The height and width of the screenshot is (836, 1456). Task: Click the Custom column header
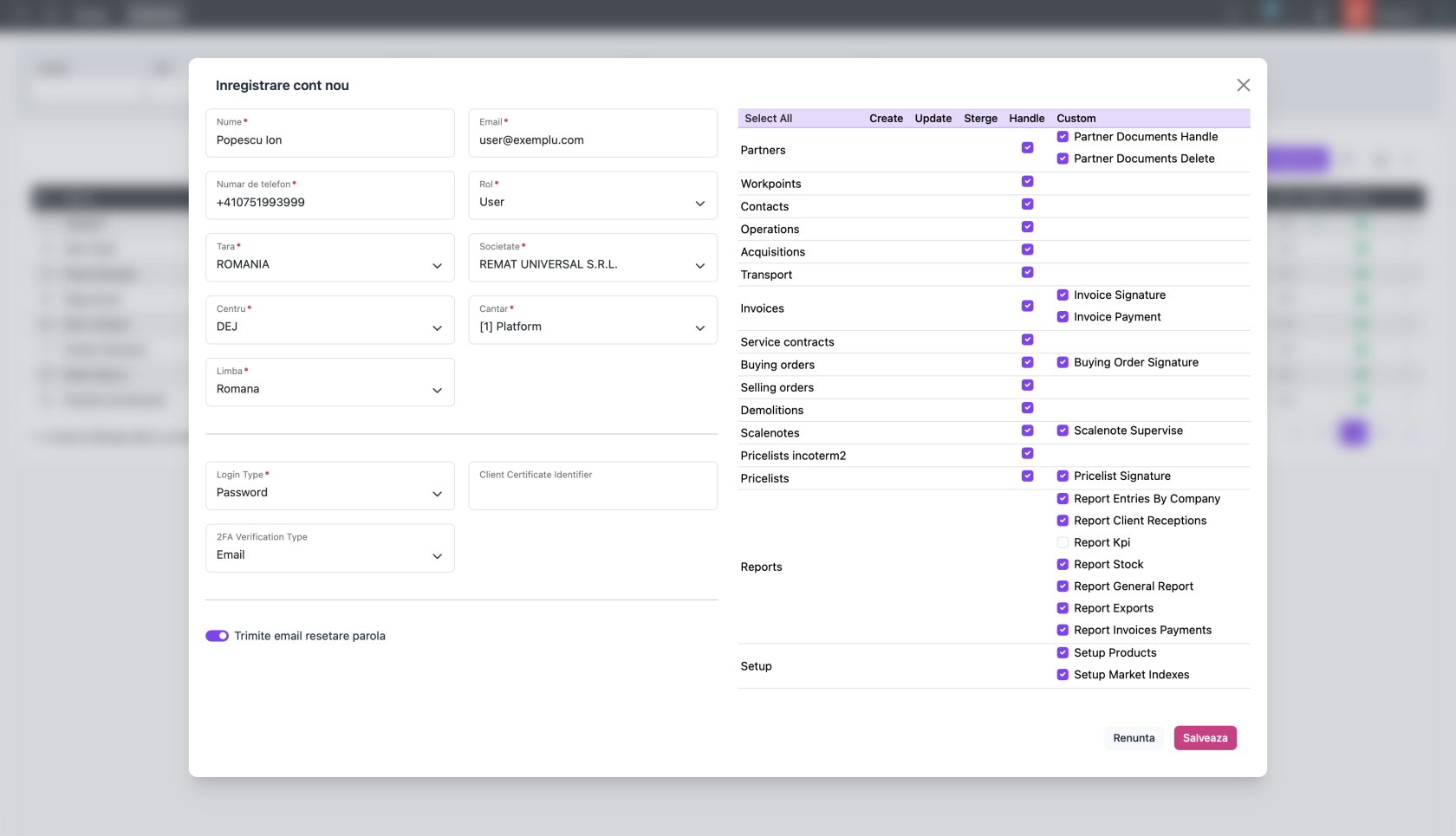tap(1076, 119)
